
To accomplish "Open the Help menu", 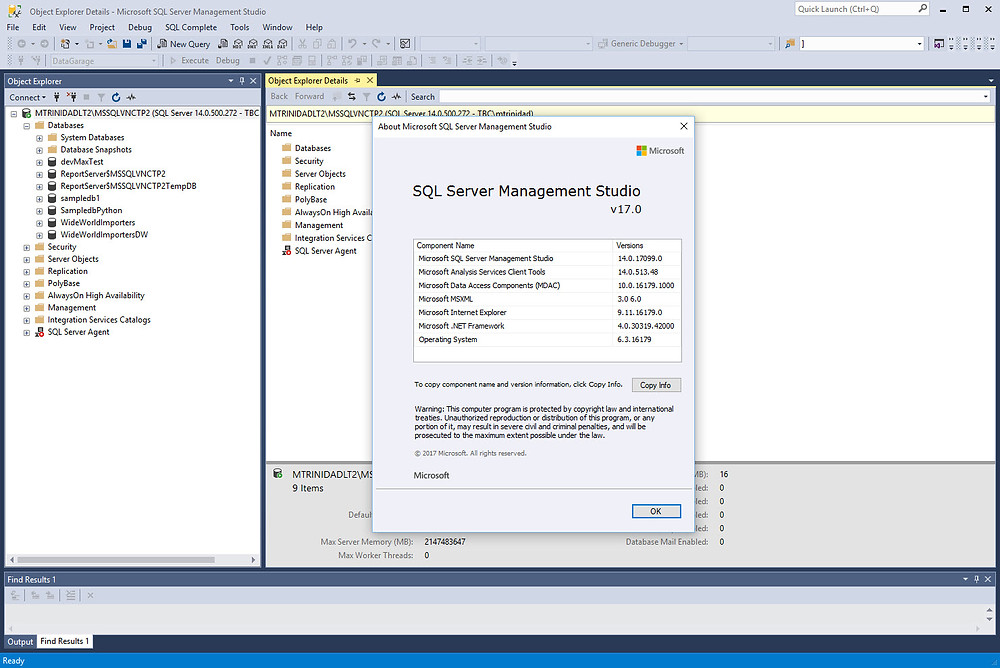I will tap(314, 27).
